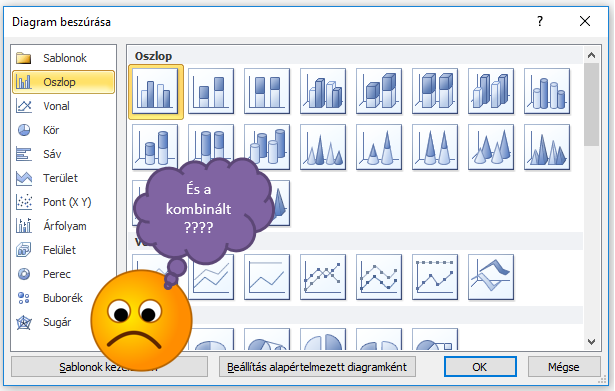Pick the 100% stacked column chart
615x391 pixels.
point(267,91)
